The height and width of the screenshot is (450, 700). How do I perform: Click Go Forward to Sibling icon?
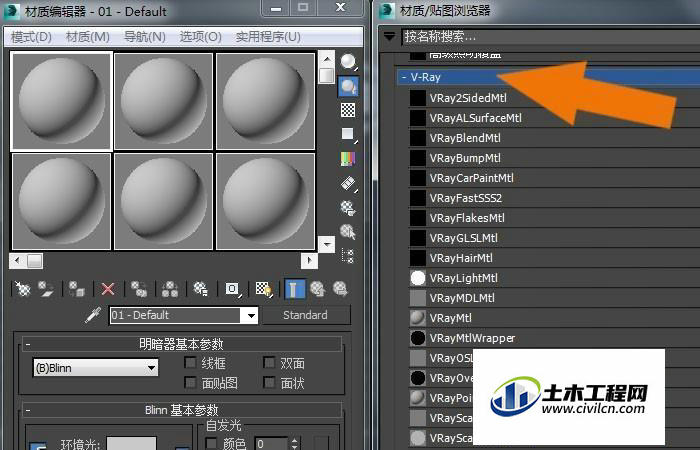pyautogui.click(x=341, y=289)
